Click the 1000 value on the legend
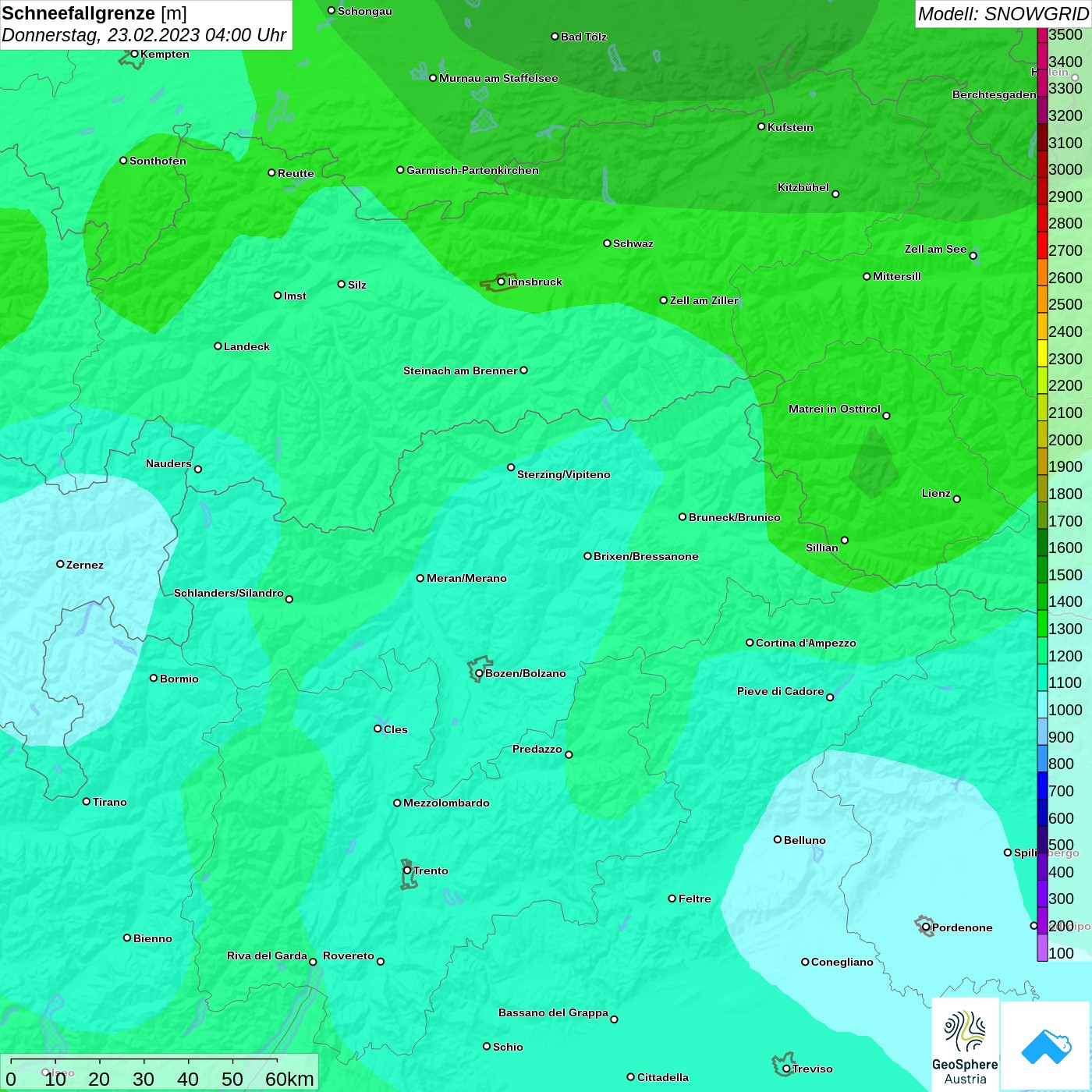The image size is (1092, 1092). (x=1065, y=710)
